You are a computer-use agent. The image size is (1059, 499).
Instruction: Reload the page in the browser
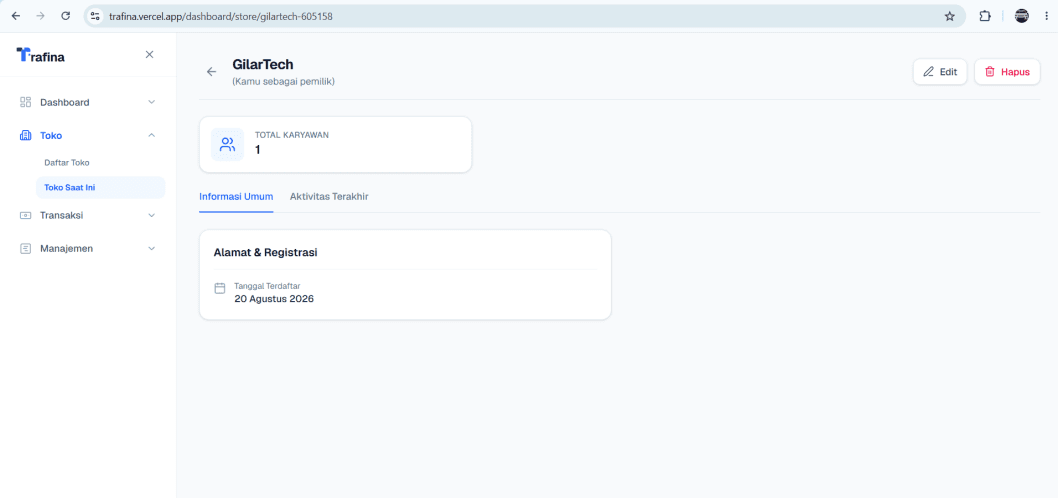pos(66,16)
